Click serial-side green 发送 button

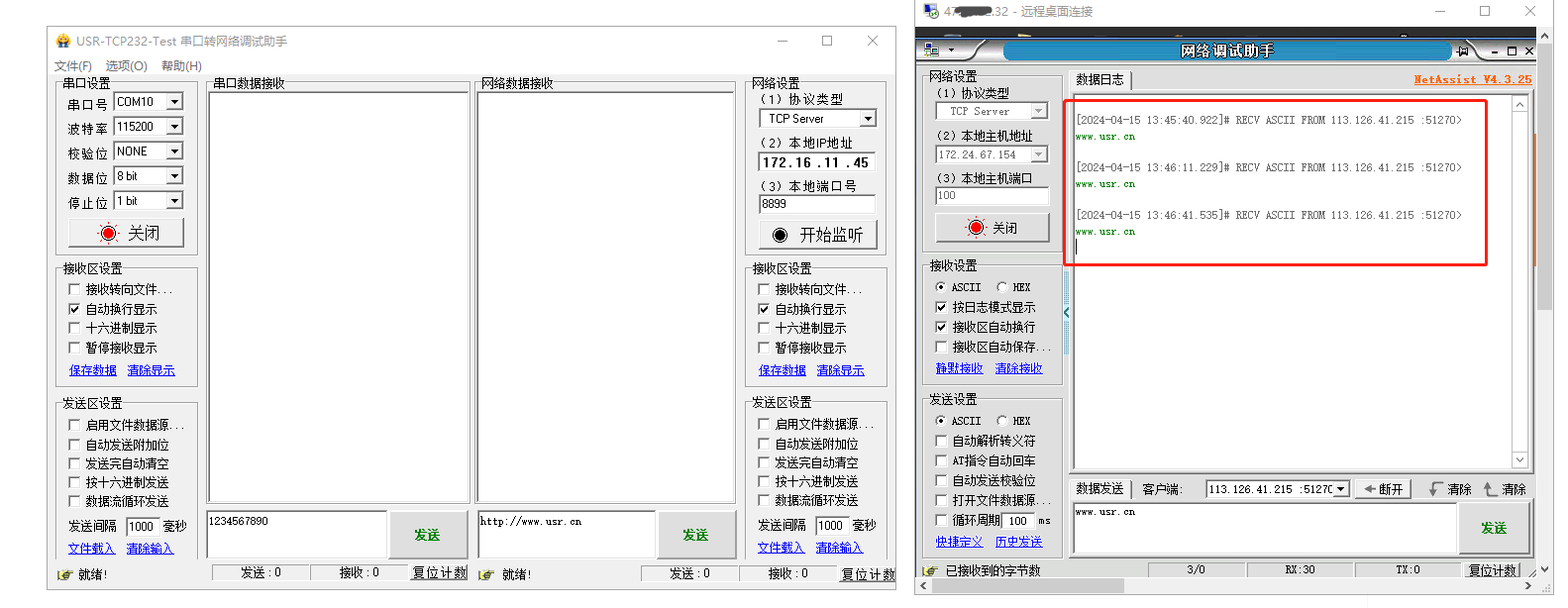(x=428, y=535)
